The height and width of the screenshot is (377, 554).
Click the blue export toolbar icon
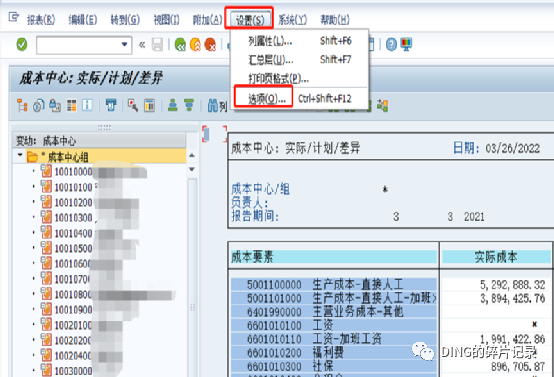[x=111, y=105]
